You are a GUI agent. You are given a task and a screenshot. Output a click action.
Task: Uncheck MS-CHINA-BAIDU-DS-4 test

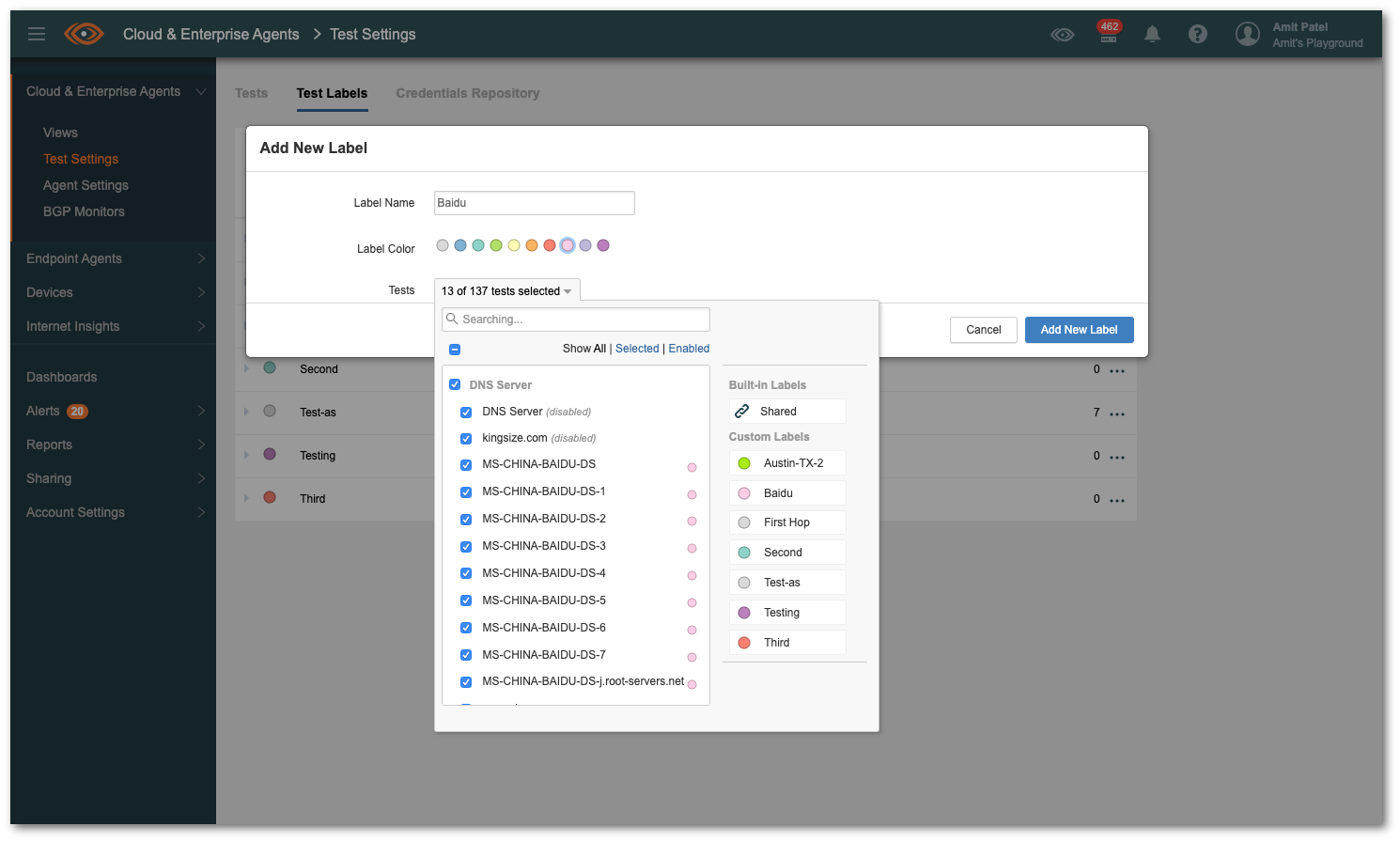point(466,573)
